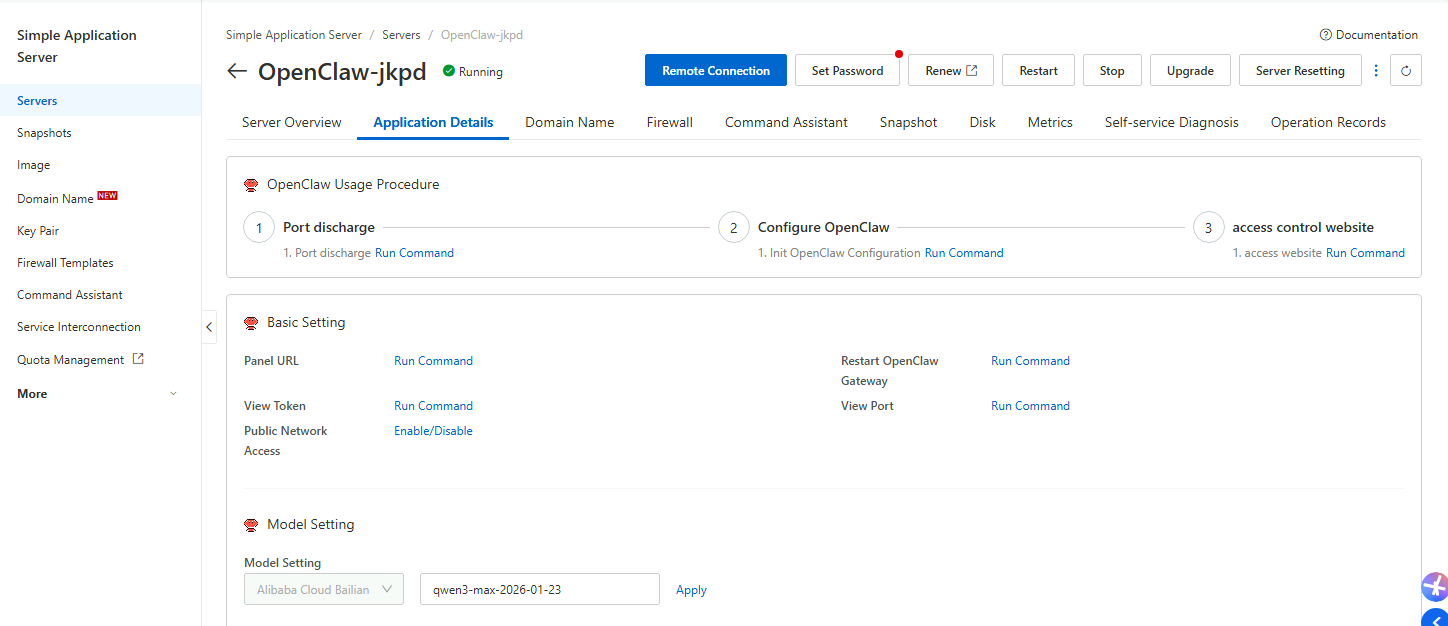Click the Documentation help icon
The height and width of the screenshot is (626, 1448).
tap(1326, 35)
